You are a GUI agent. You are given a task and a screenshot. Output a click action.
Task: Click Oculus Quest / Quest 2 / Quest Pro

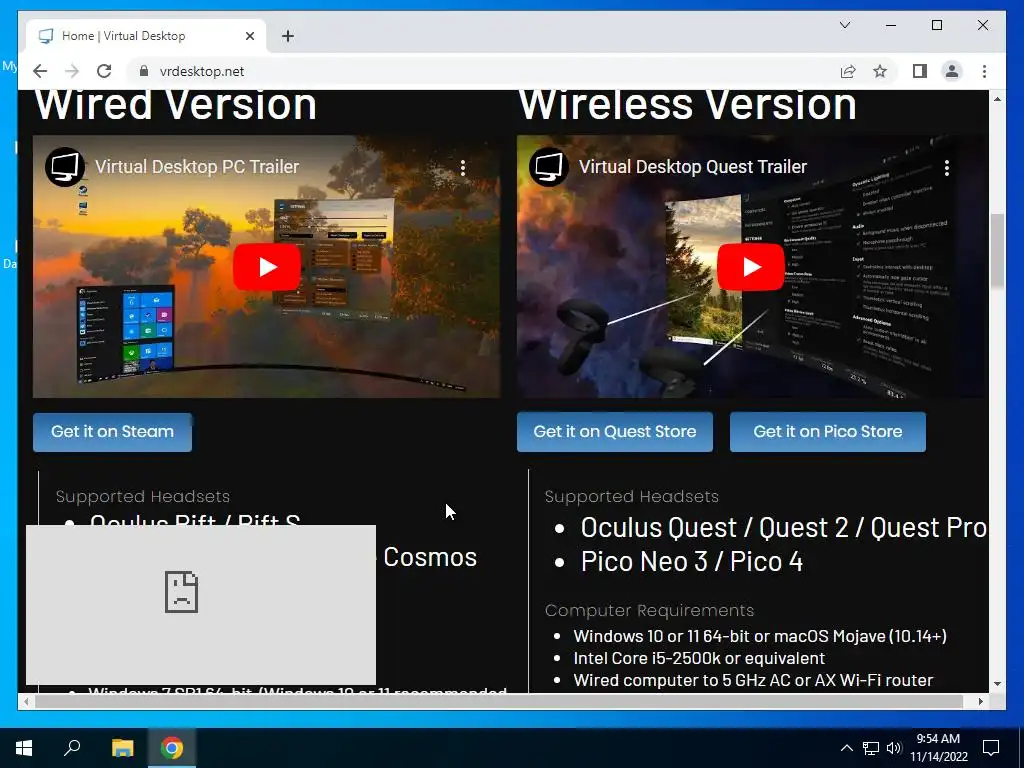coord(784,528)
